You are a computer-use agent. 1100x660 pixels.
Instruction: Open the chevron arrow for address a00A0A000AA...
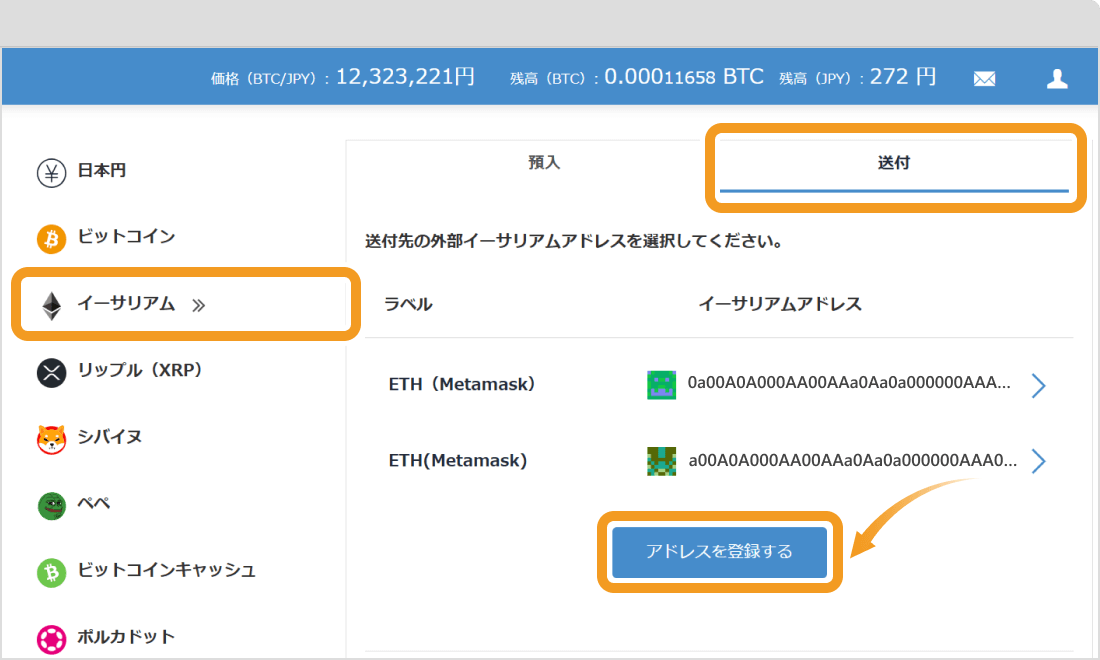point(1039,461)
